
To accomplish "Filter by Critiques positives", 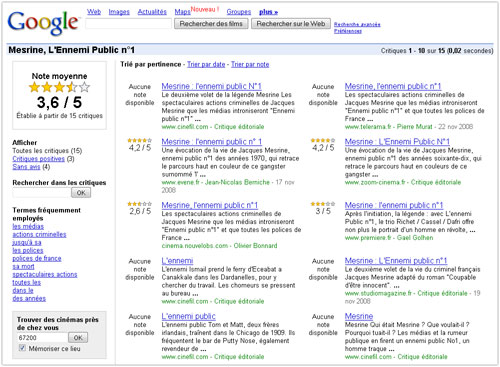I will pos(38,159).
